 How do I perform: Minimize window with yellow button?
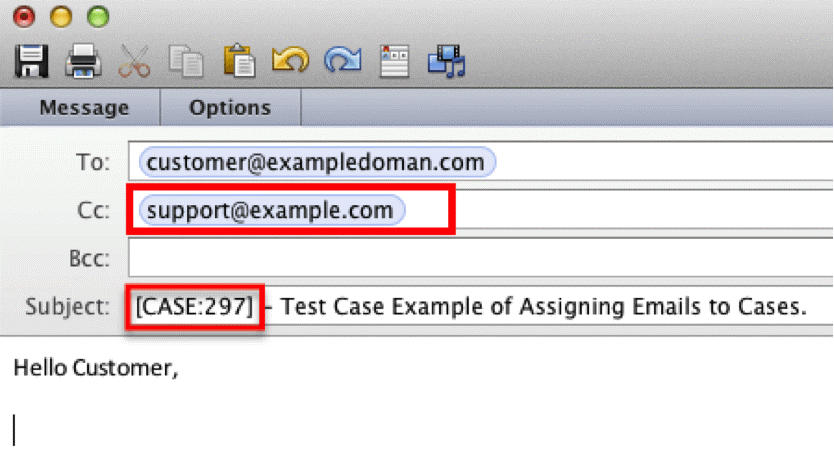61,16
